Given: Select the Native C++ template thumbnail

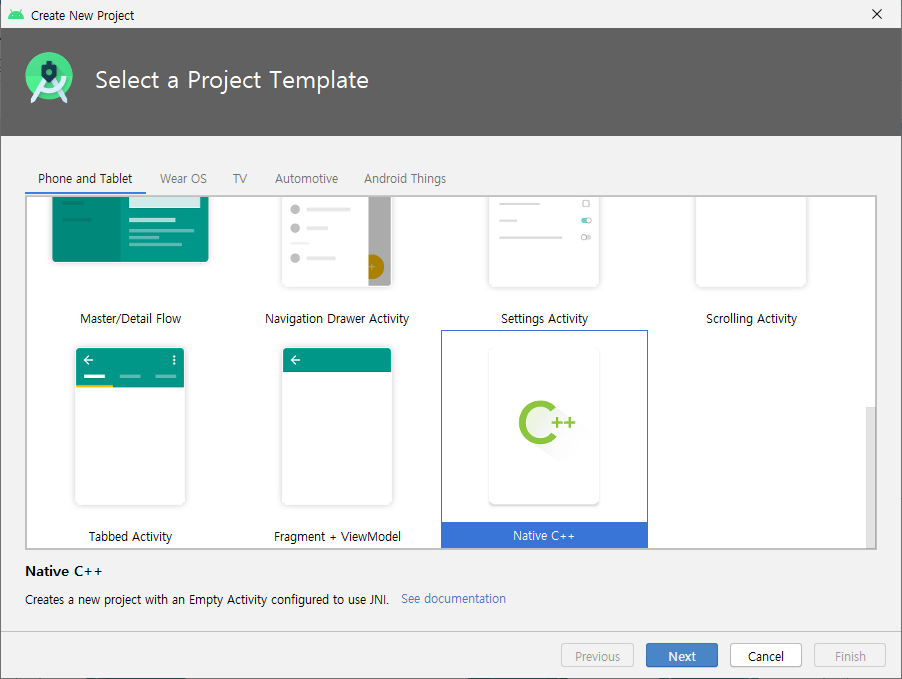Looking at the screenshot, I should tap(544, 426).
